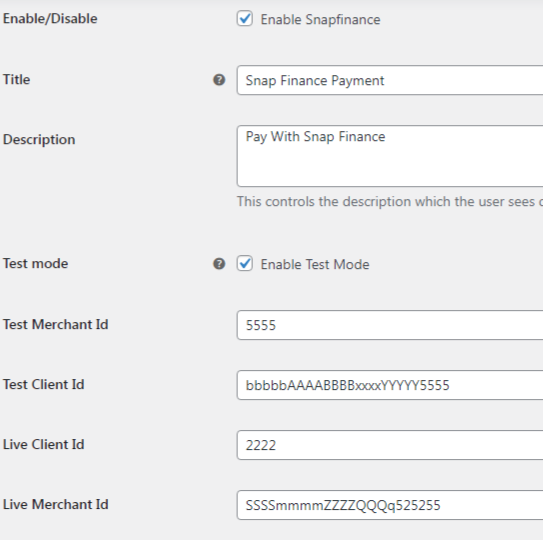The image size is (543, 540).
Task: Click the Title row label
Action: 16,79
